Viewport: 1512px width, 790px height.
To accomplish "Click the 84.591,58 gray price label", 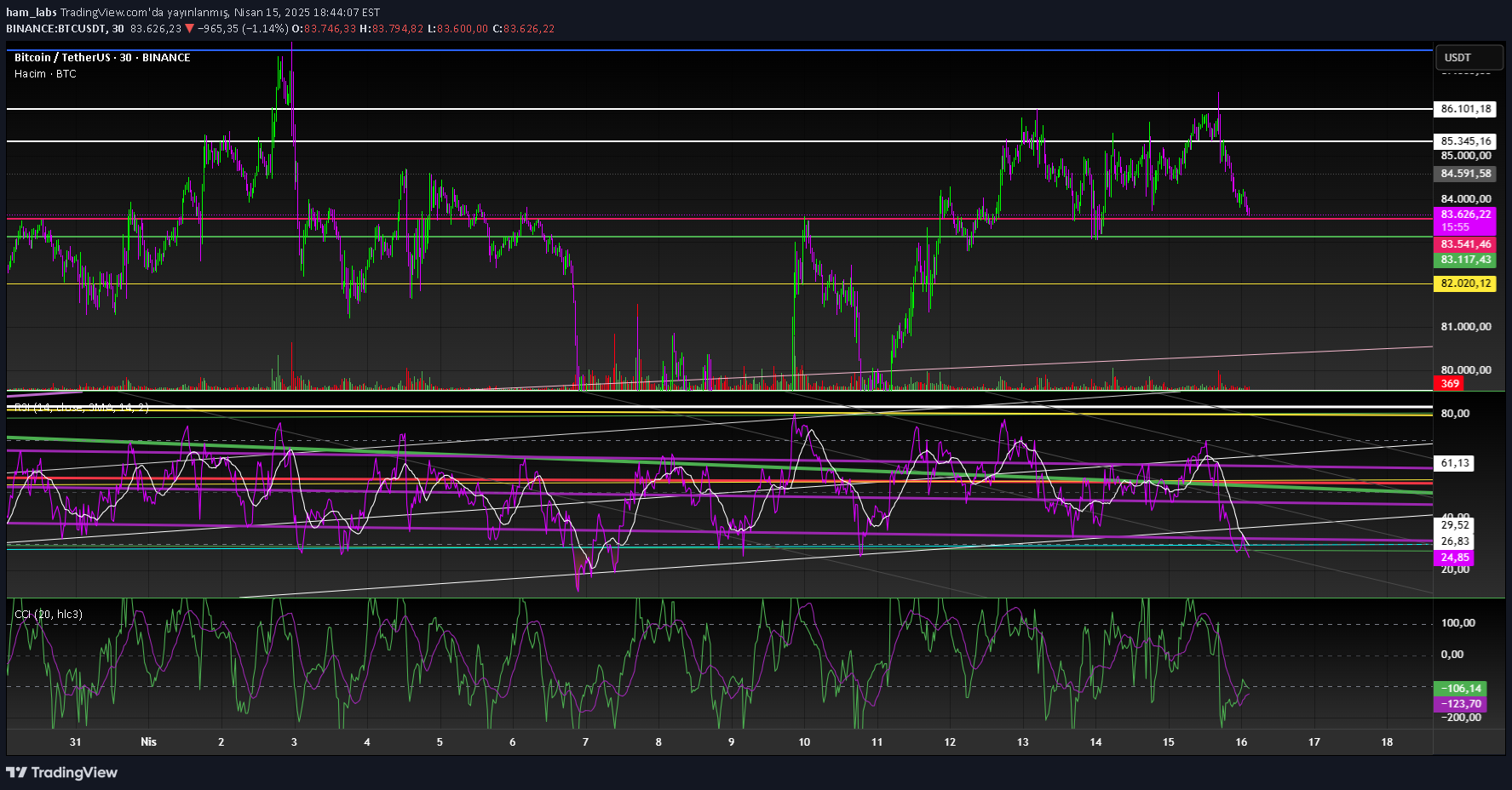I will [1465, 174].
